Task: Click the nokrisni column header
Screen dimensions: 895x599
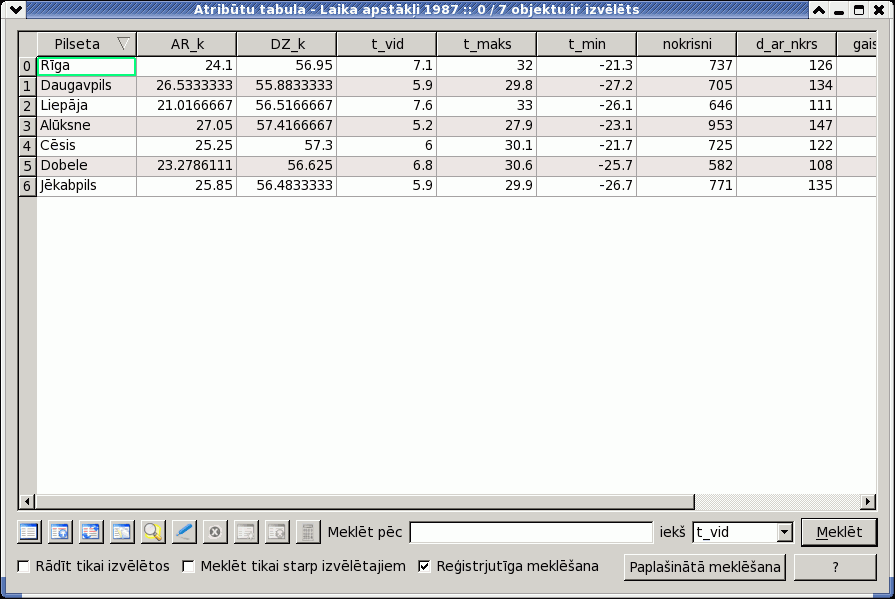Action: [686, 44]
